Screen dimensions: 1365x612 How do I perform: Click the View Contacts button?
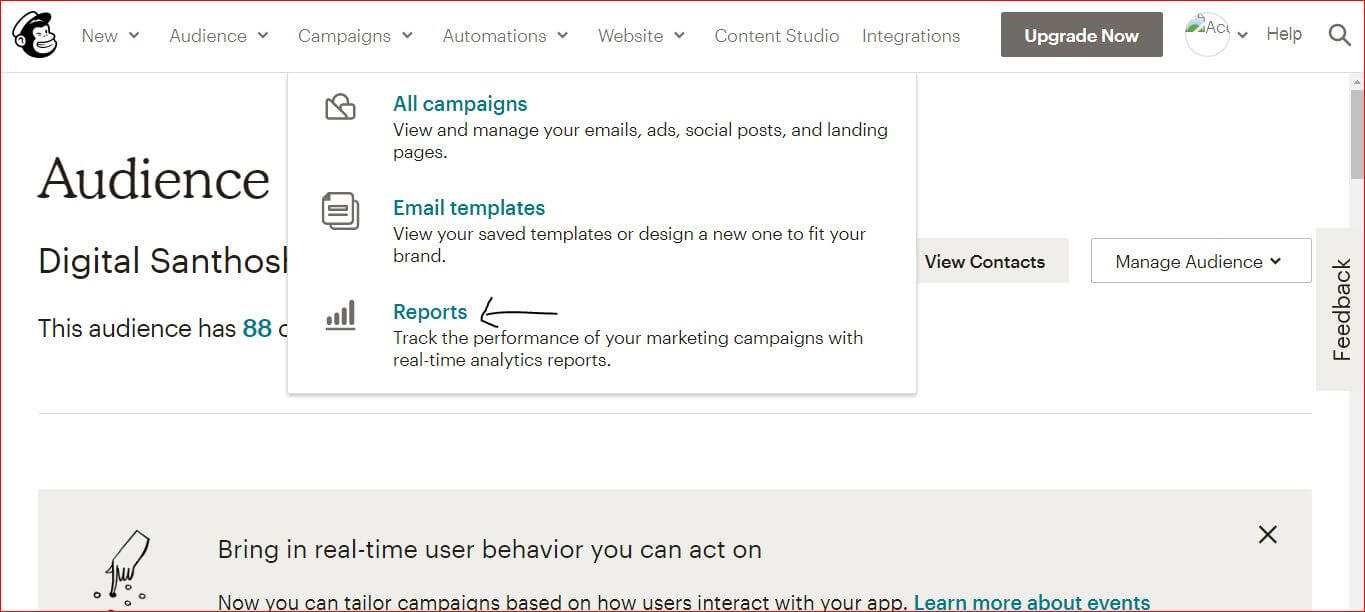point(984,261)
